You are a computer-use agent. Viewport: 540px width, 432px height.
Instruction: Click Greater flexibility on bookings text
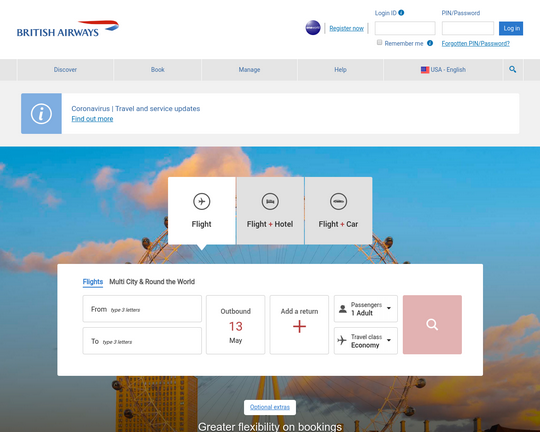tap(270, 427)
